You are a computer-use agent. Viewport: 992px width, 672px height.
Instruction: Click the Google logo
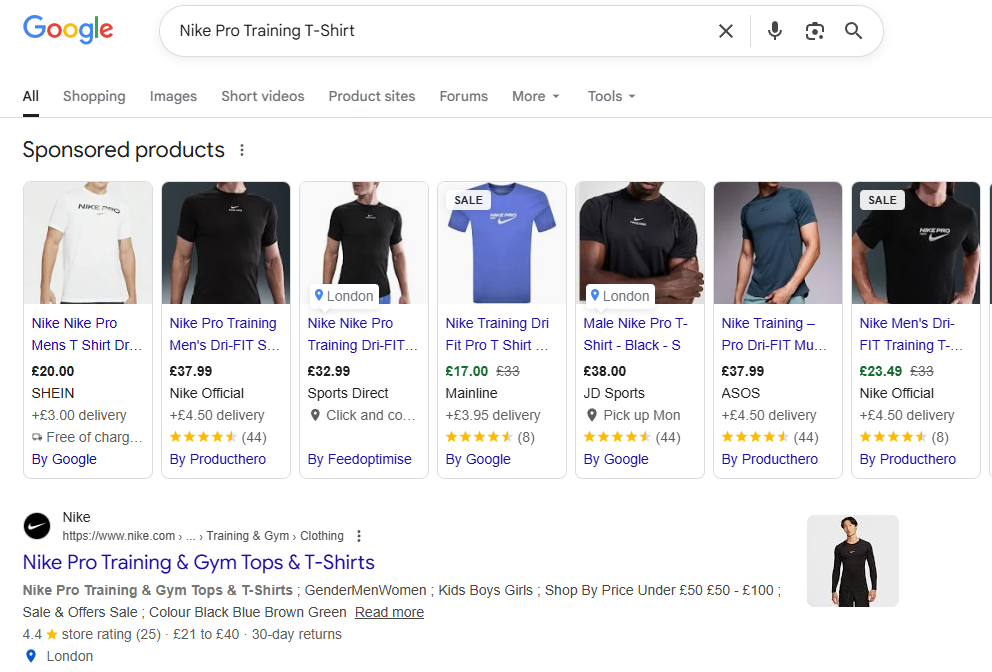coord(68,30)
